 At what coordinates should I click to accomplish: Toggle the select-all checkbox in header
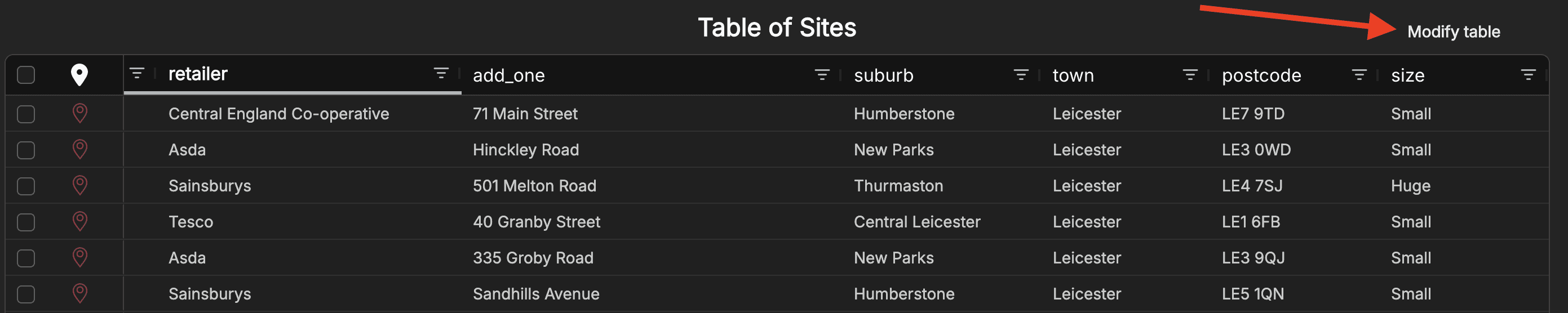26,75
